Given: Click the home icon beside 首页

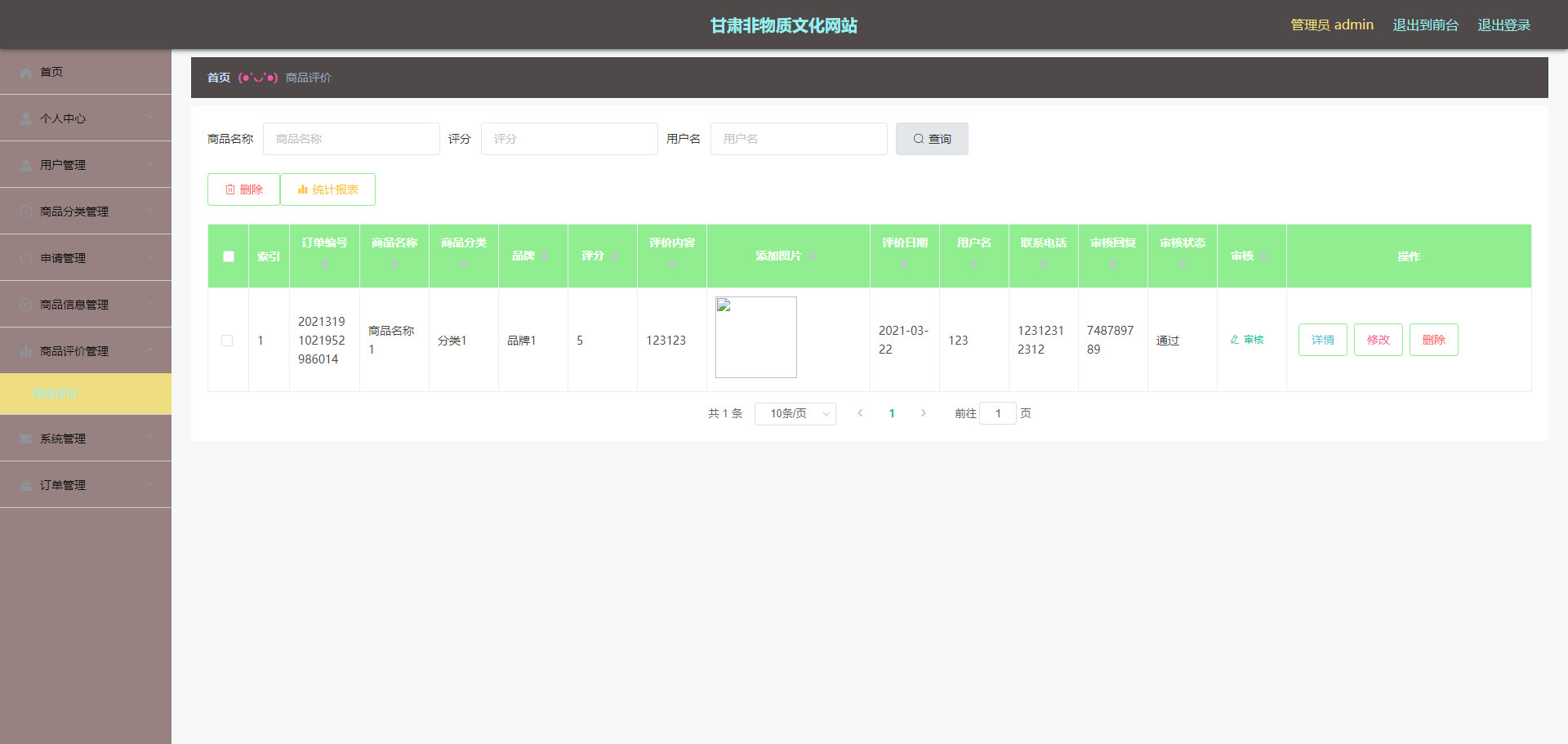Looking at the screenshot, I should pyautogui.click(x=26, y=73).
